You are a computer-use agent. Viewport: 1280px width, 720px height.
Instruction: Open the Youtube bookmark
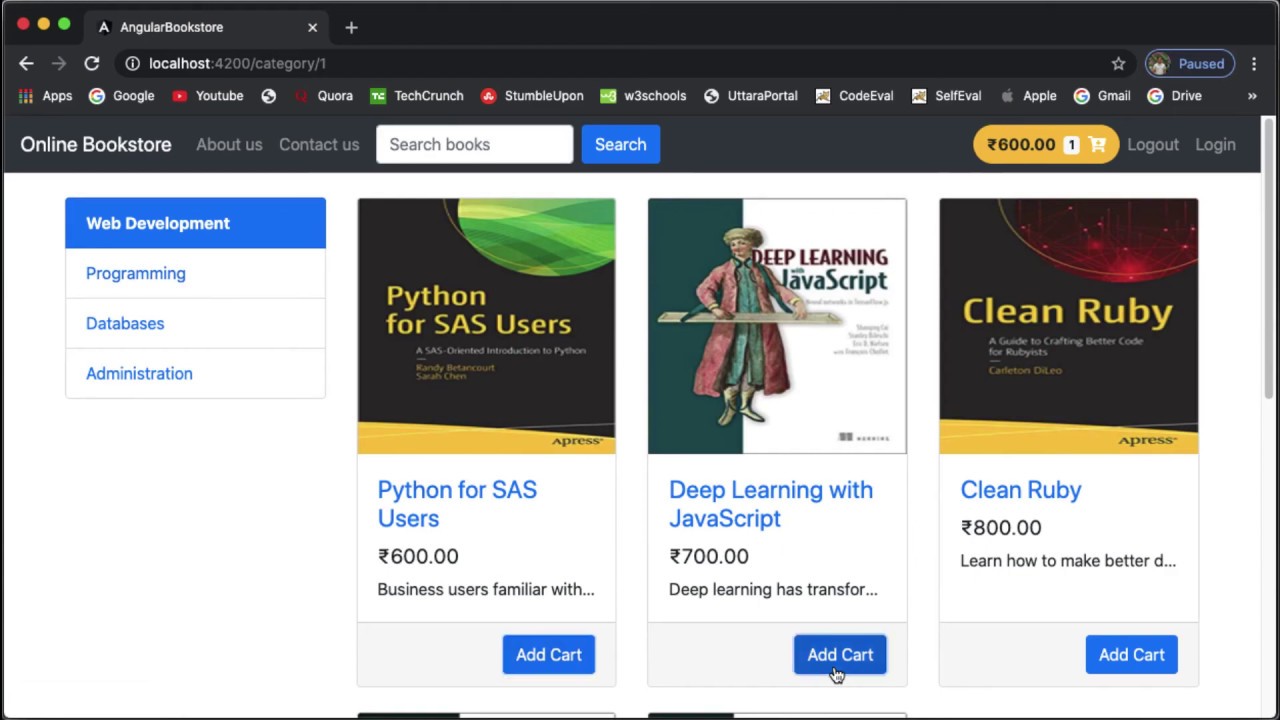coord(208,96)
